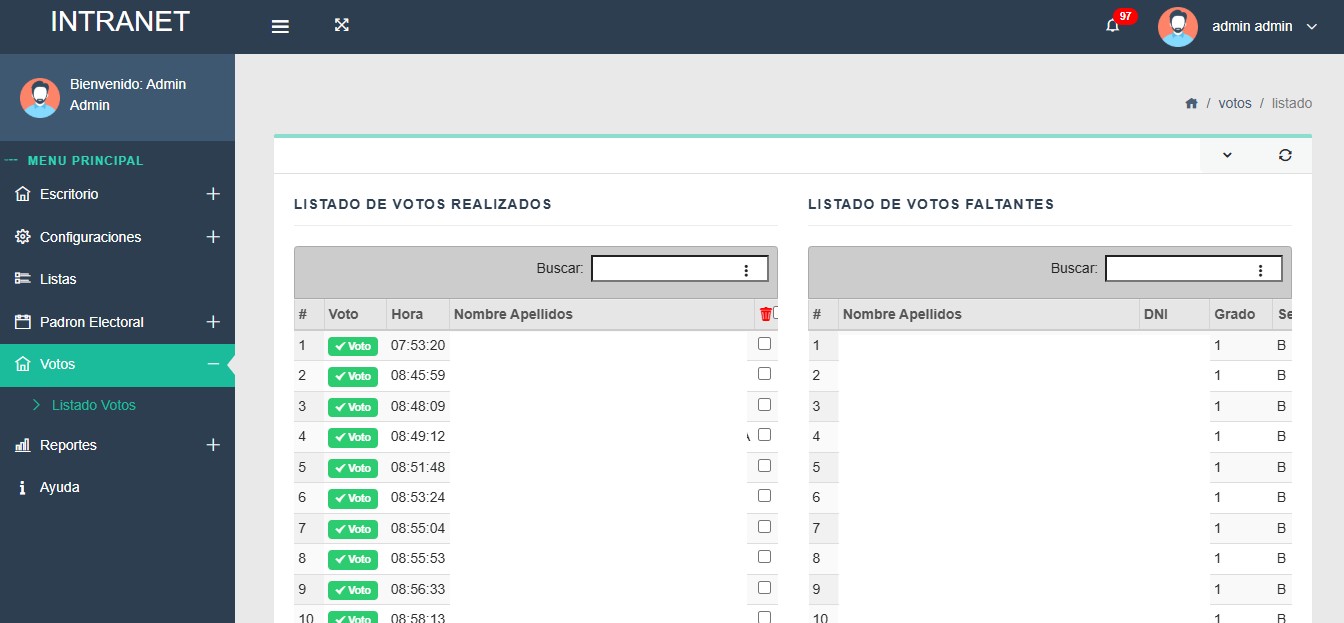The image size is (1344, 623).
Task: Click the green Voto badge in row 6
Action: (353, 498)
